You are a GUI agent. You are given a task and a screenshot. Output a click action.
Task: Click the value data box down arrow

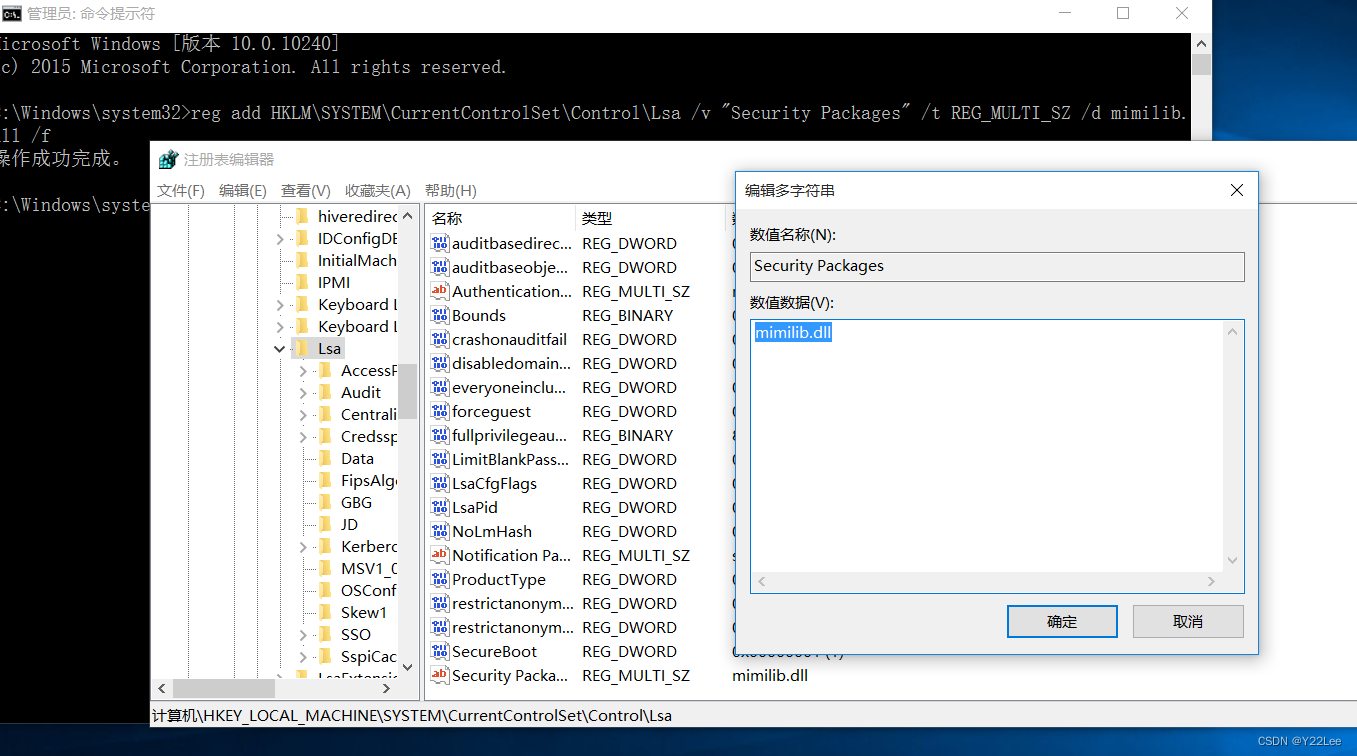pyautogui.click(x=1233, y=561)
